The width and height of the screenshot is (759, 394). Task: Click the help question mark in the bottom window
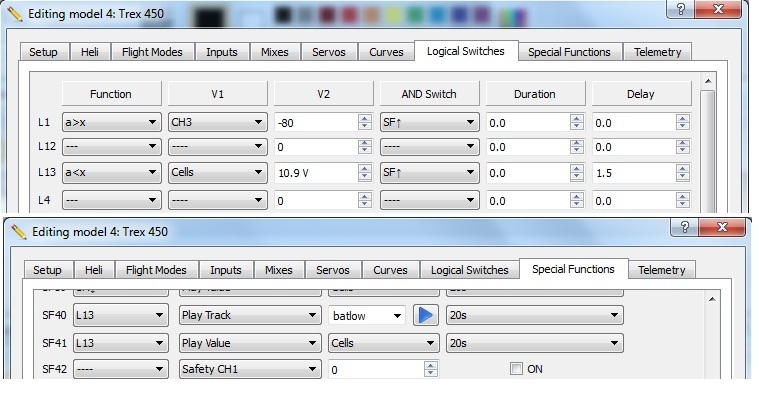click(x=684, y=227)
